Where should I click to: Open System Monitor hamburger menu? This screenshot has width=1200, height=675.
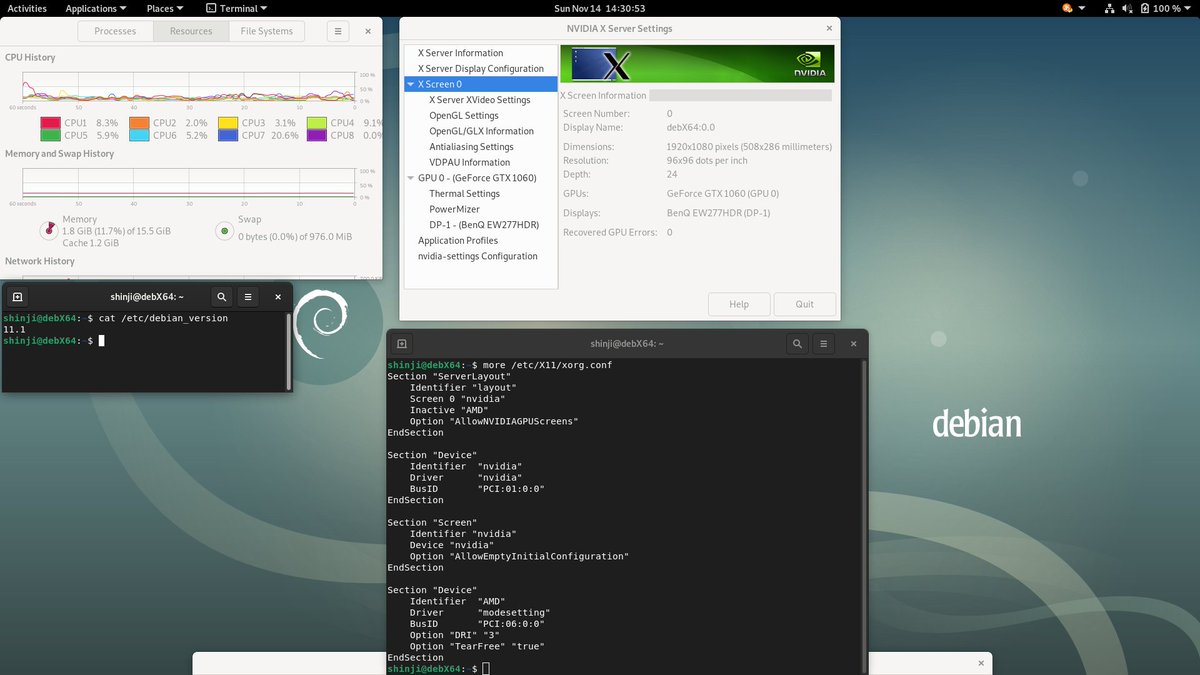(x=338, y=31)
